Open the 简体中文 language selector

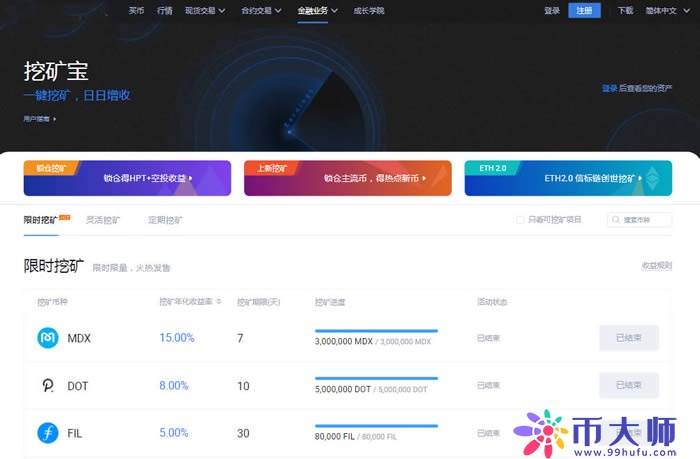[x=664, y=11]
